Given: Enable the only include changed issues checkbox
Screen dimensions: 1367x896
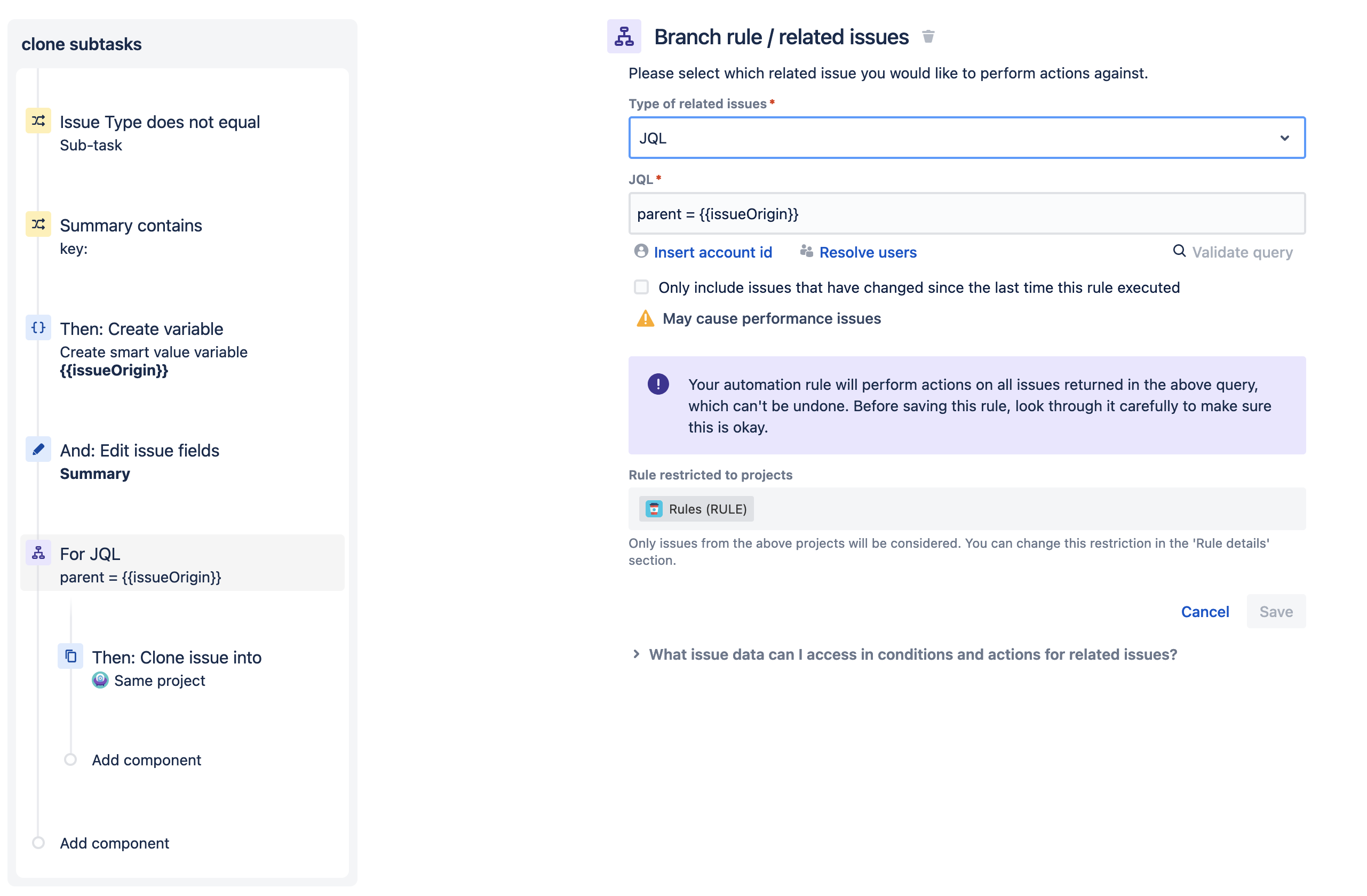Looking at the screenshot, I should tap(641, 287).
